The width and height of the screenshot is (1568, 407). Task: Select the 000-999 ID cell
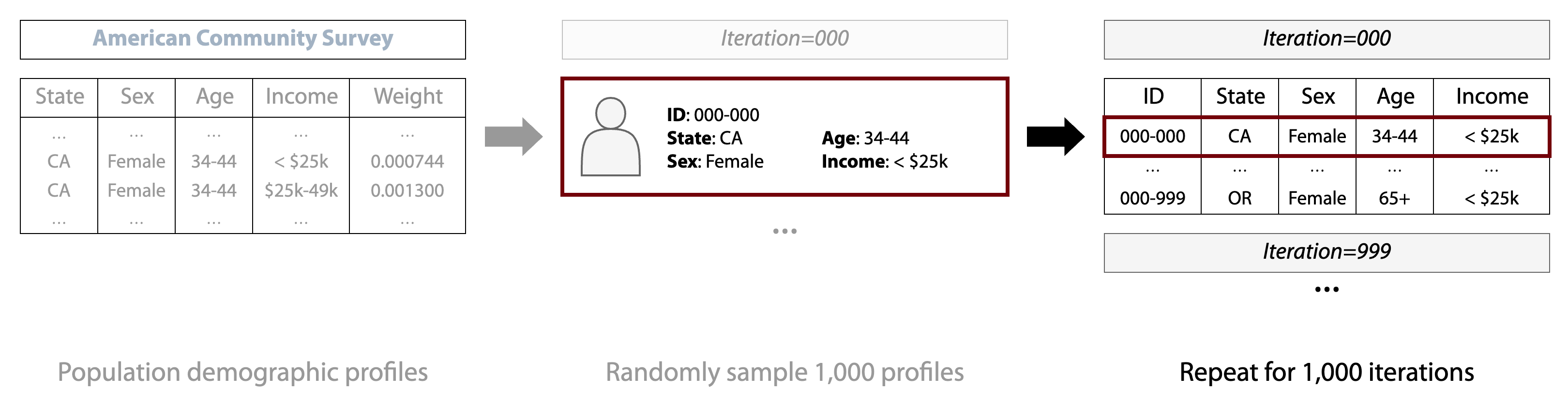[1152, 198]
